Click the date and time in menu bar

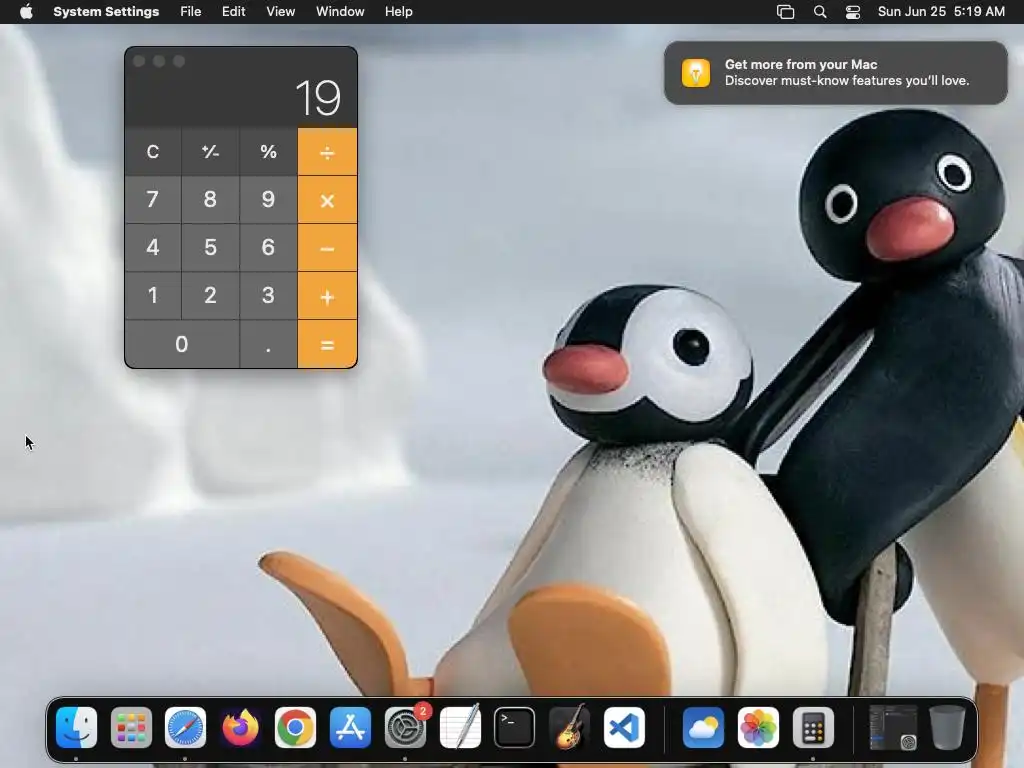tap(941, 12)
